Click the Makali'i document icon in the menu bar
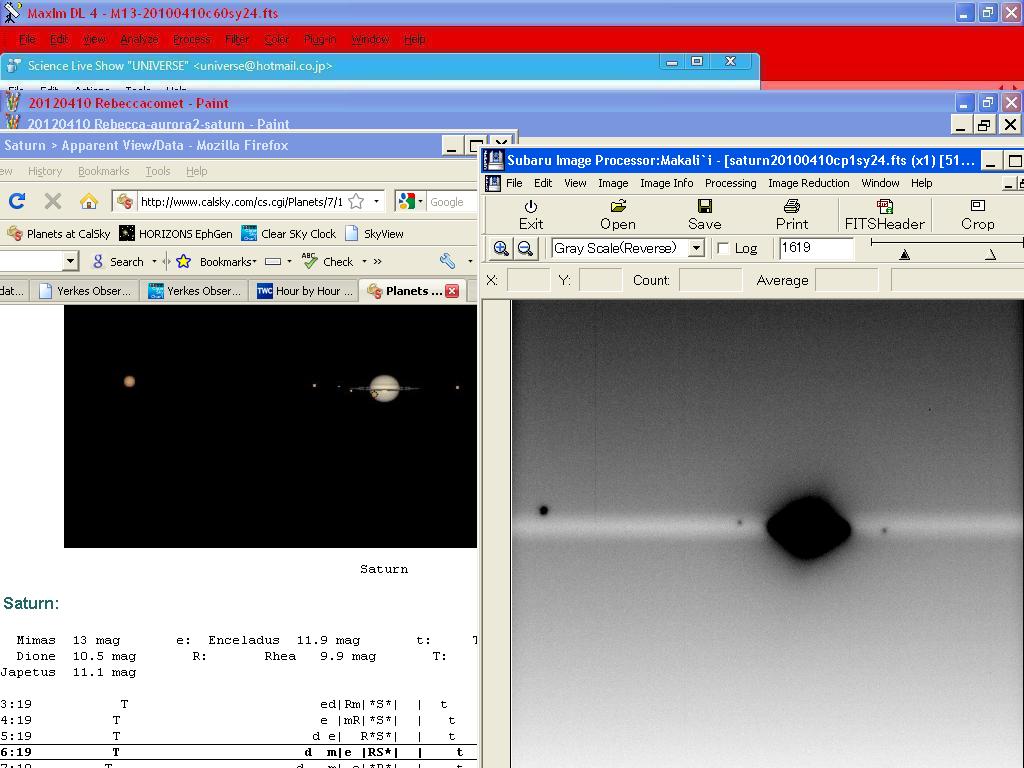This screenshot has width=1024, height=768. coord(492,184)
